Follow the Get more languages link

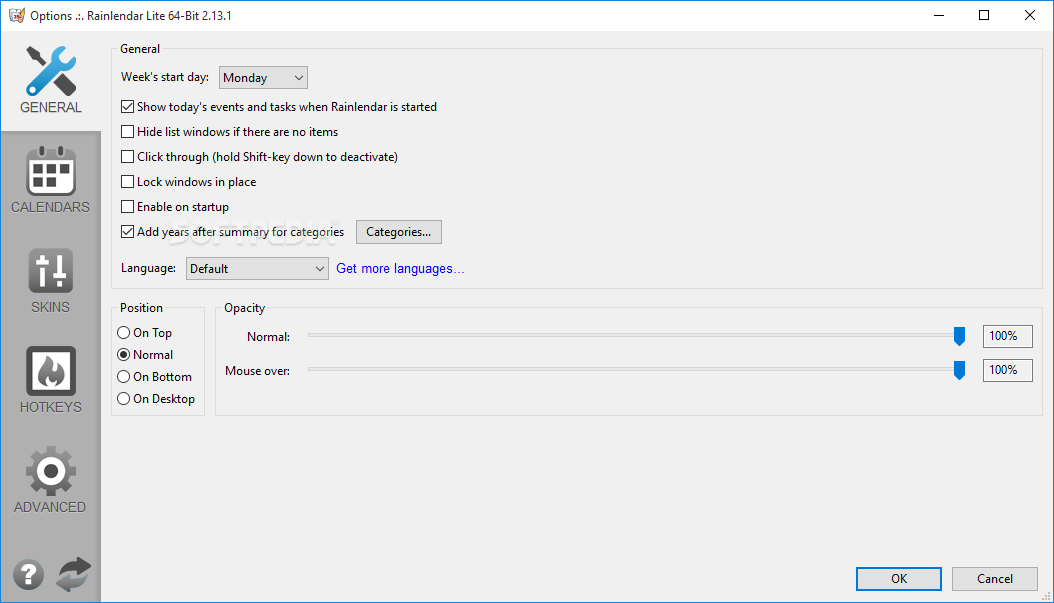click(400, 268)
